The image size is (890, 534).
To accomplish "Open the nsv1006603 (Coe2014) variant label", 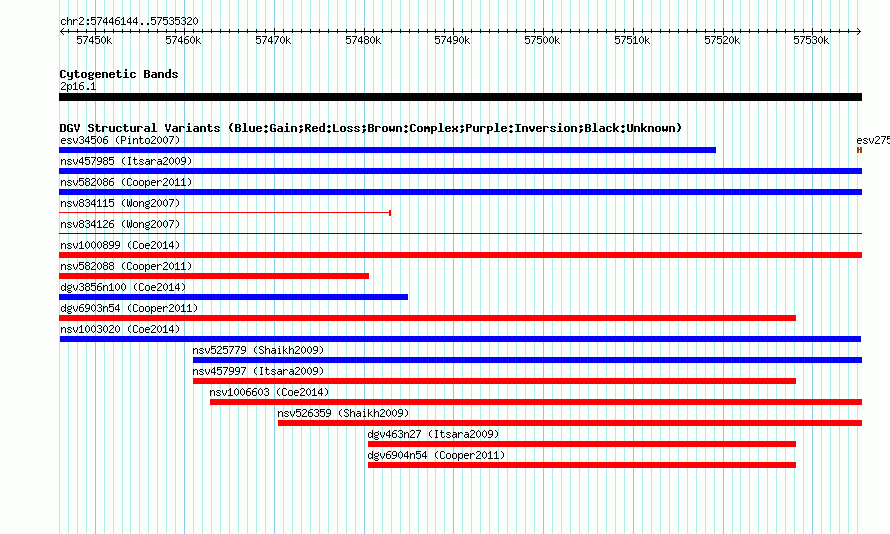I will click(x=269, y=392).
